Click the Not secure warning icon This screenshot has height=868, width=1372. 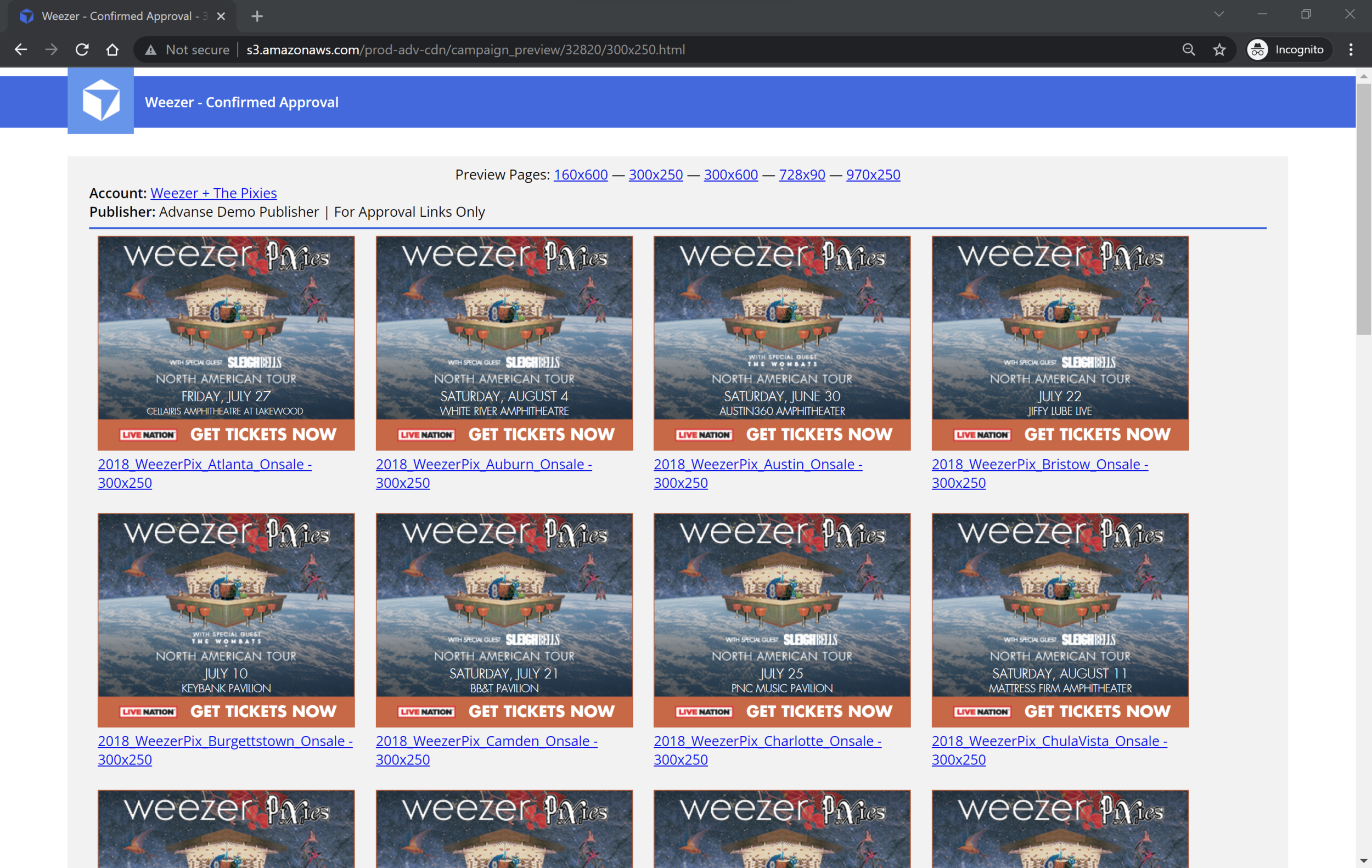point(150,50)
